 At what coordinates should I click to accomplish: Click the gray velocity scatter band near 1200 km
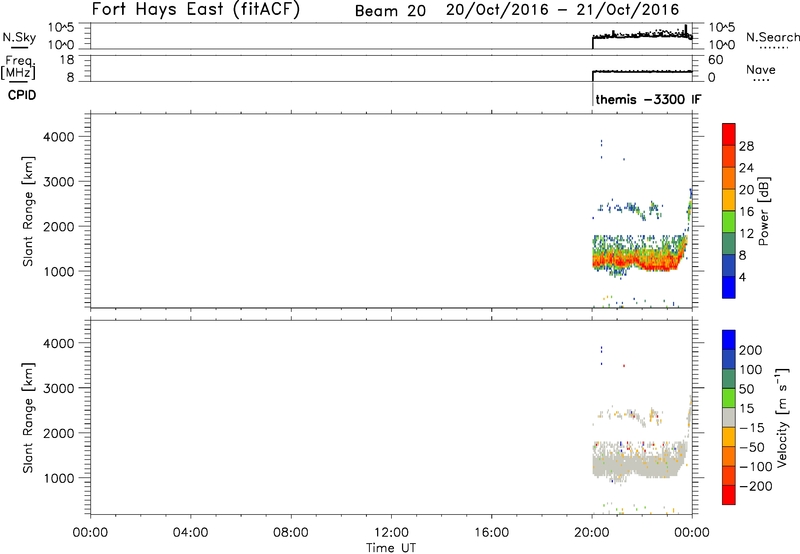[638, 464]
